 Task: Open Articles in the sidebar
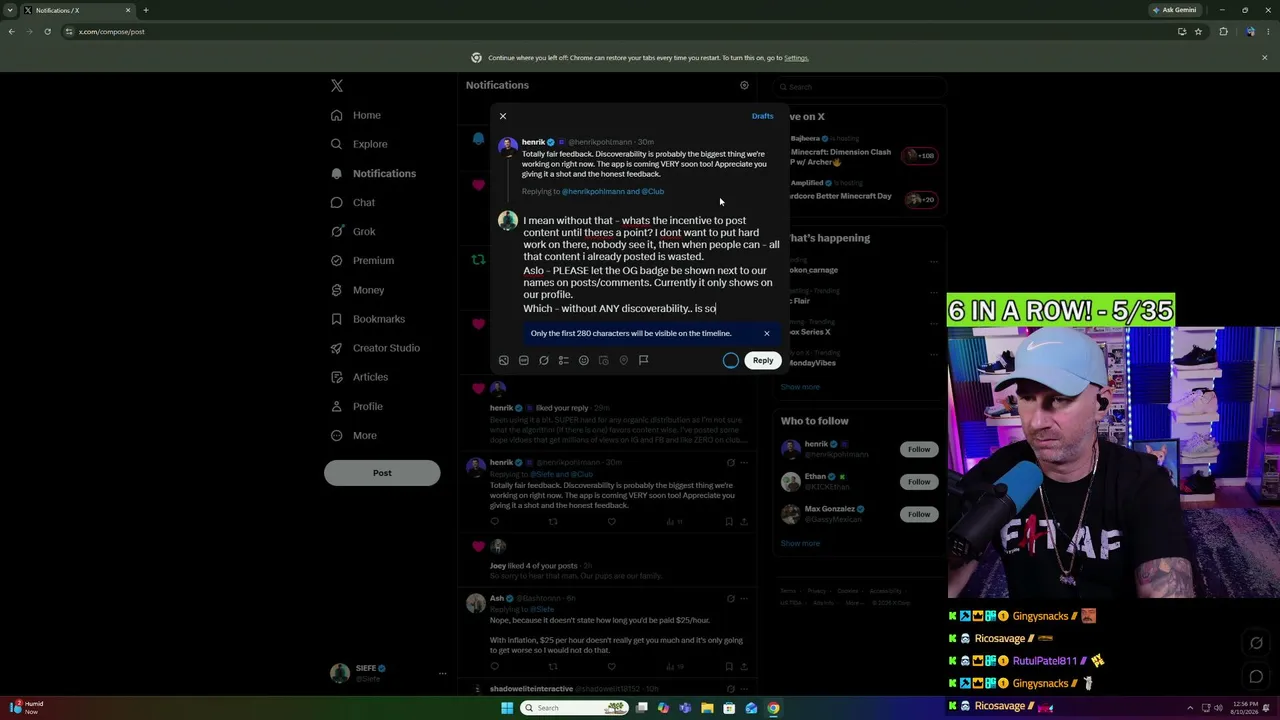(359, 377)
